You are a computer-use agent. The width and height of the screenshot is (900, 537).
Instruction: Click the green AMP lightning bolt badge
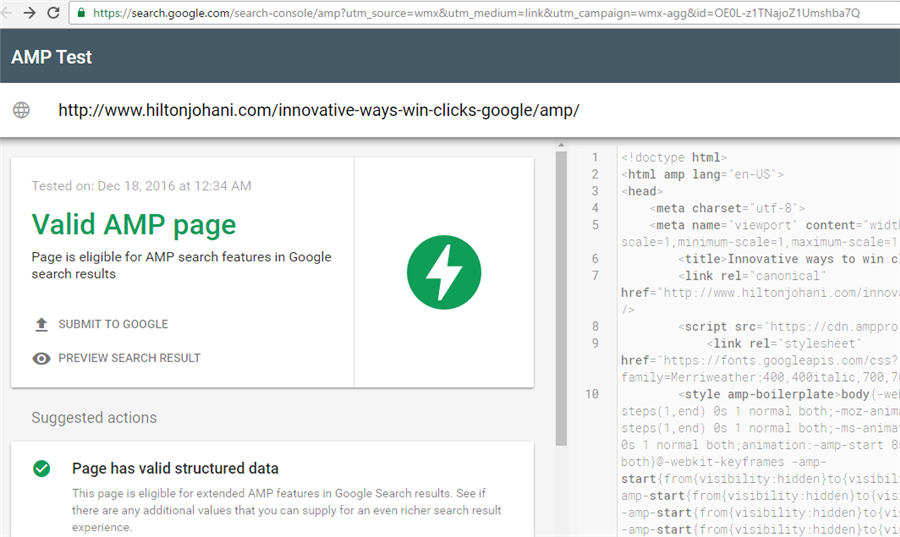coord(444,272)
